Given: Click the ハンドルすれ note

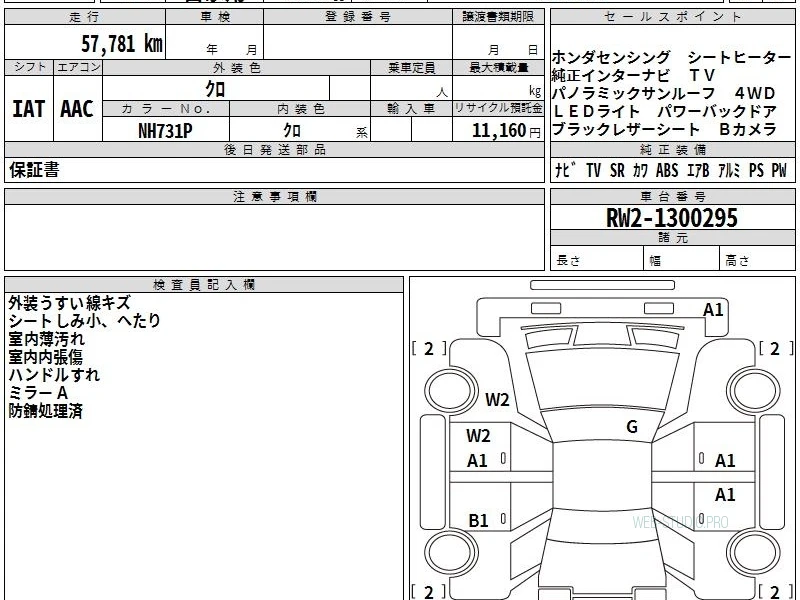Looking at the screenshot, I should 54,374.
